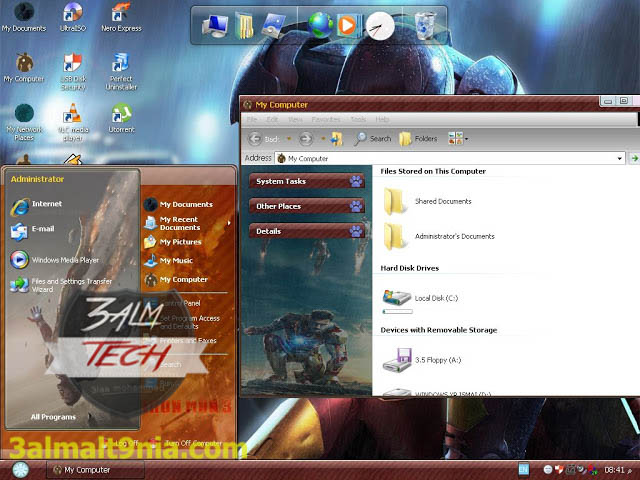The width and height of the screenshot is (640, 480).
Task: Open All Programs list
Action: coord(53,417)
